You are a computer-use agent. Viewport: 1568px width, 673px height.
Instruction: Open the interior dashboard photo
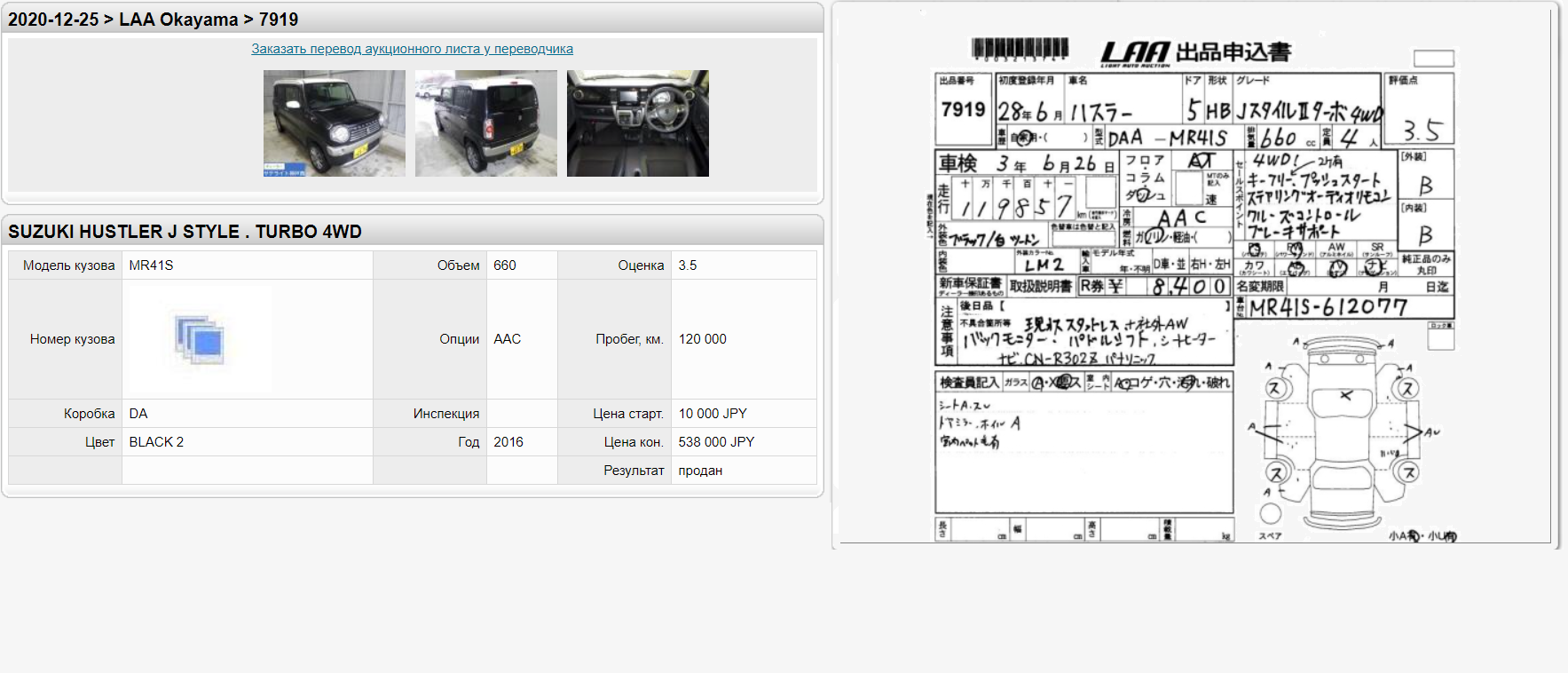[638, 123]
